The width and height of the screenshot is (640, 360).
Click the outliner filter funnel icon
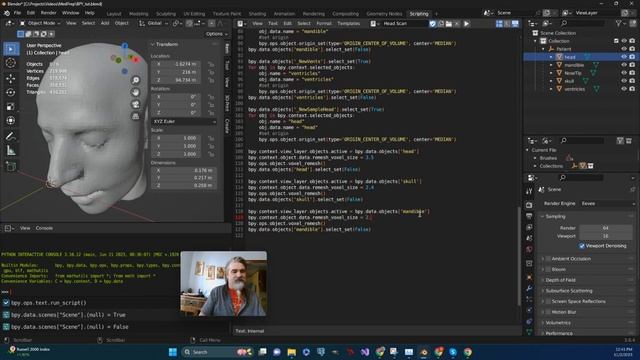point(619,24)
